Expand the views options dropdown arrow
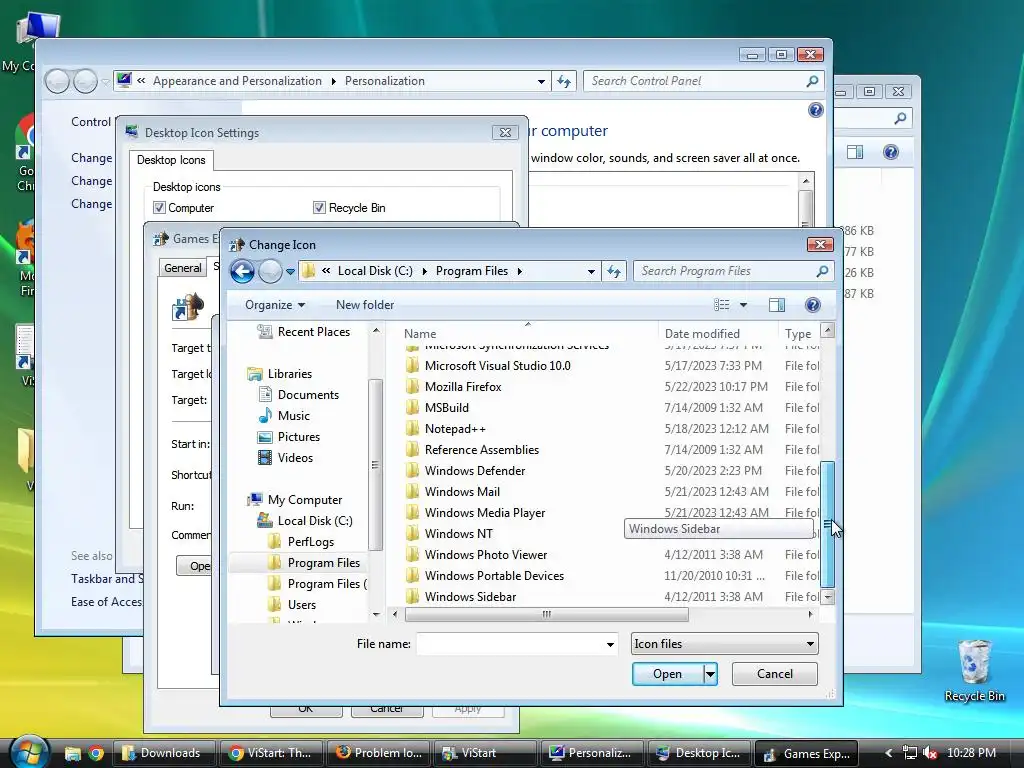 click(x=743, y=305)
